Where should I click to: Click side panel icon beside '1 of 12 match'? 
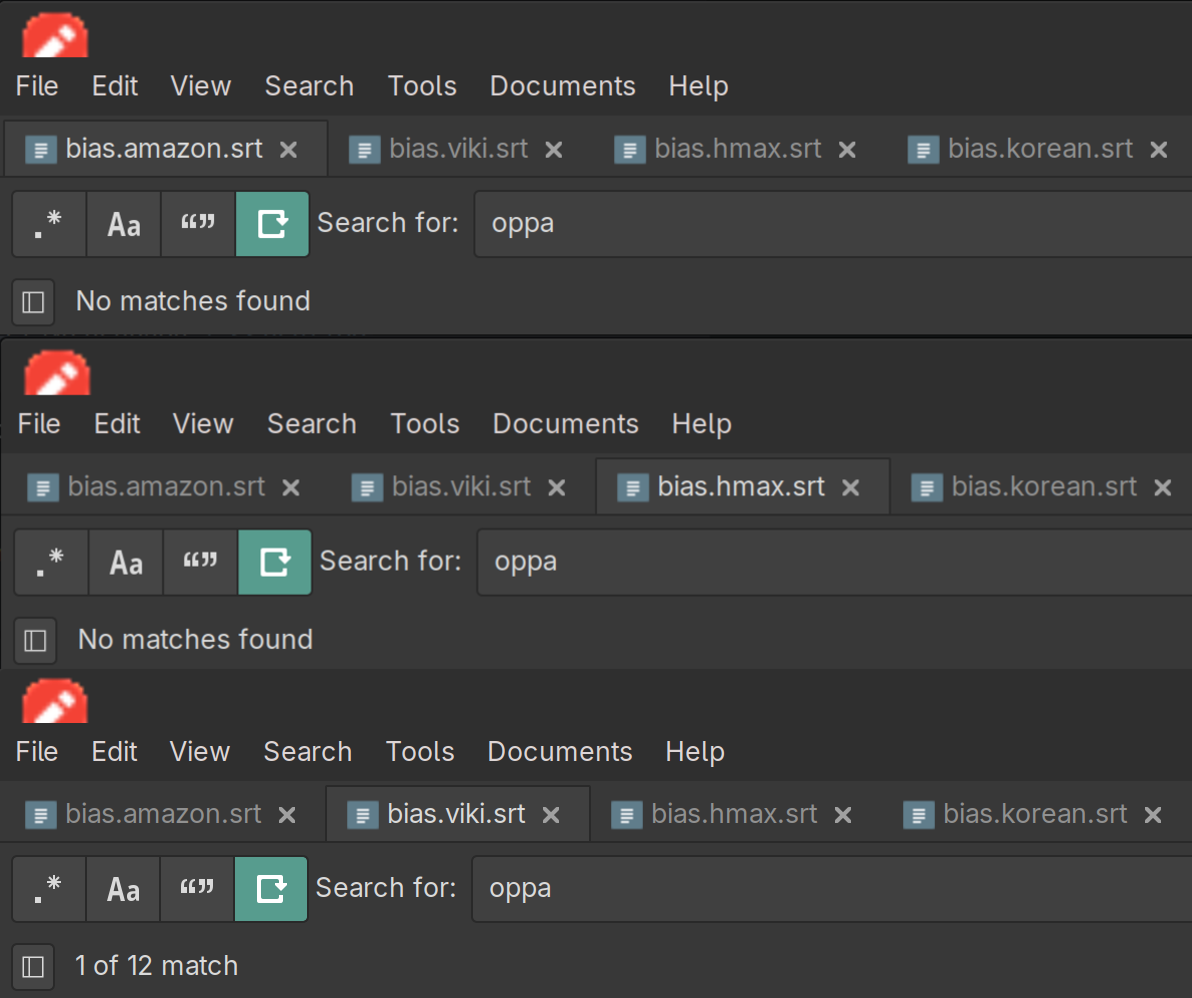coord(33,967)
